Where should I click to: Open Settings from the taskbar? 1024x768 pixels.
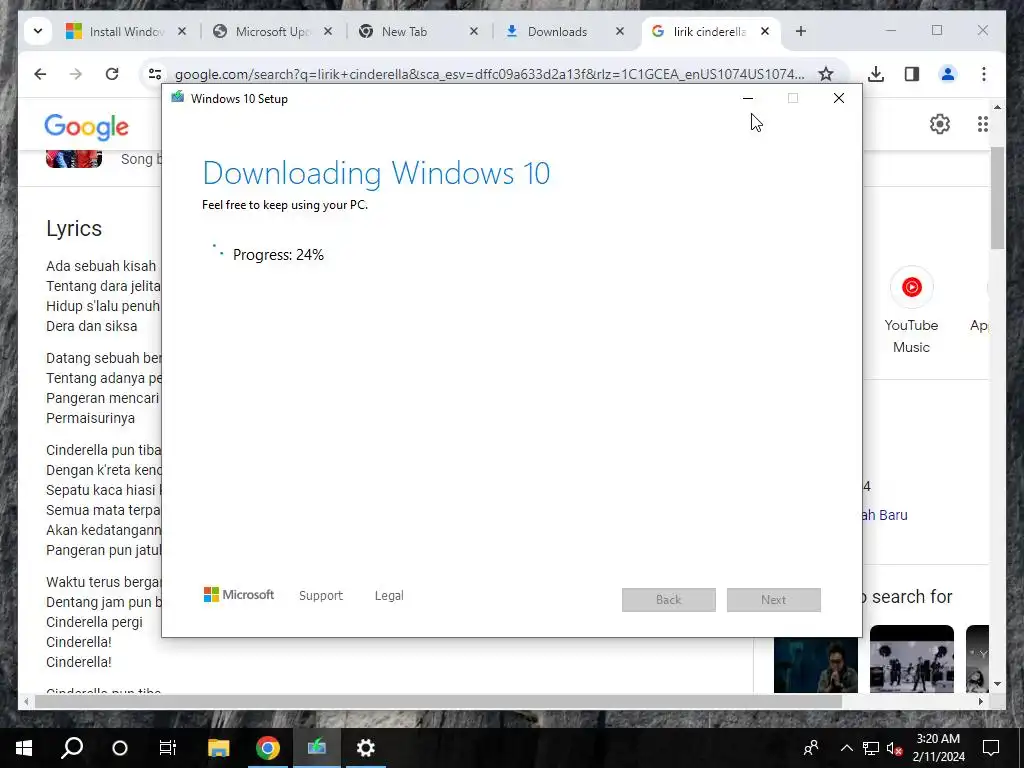pyautogui.click(x=366, y=748)
